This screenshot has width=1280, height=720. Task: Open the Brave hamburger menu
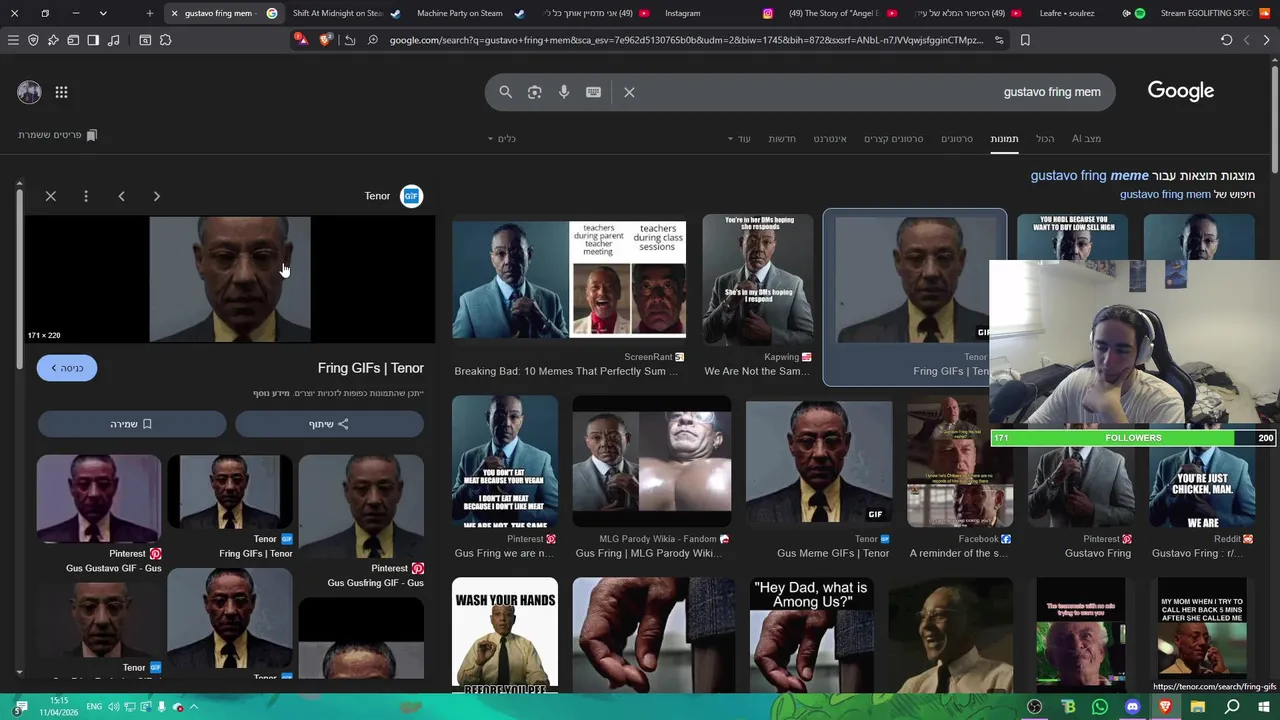[x=13, y=40]
